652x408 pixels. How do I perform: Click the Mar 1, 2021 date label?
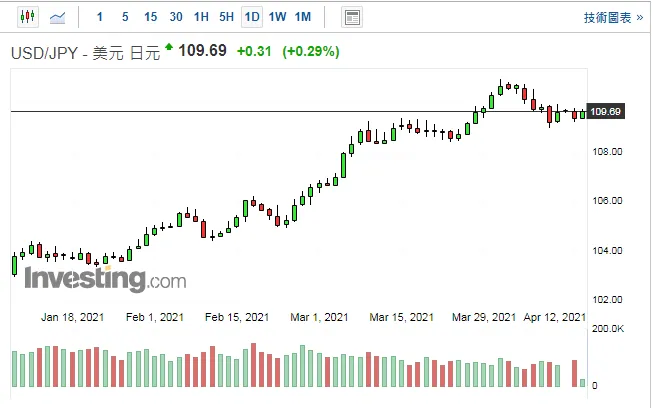[319, 317]
